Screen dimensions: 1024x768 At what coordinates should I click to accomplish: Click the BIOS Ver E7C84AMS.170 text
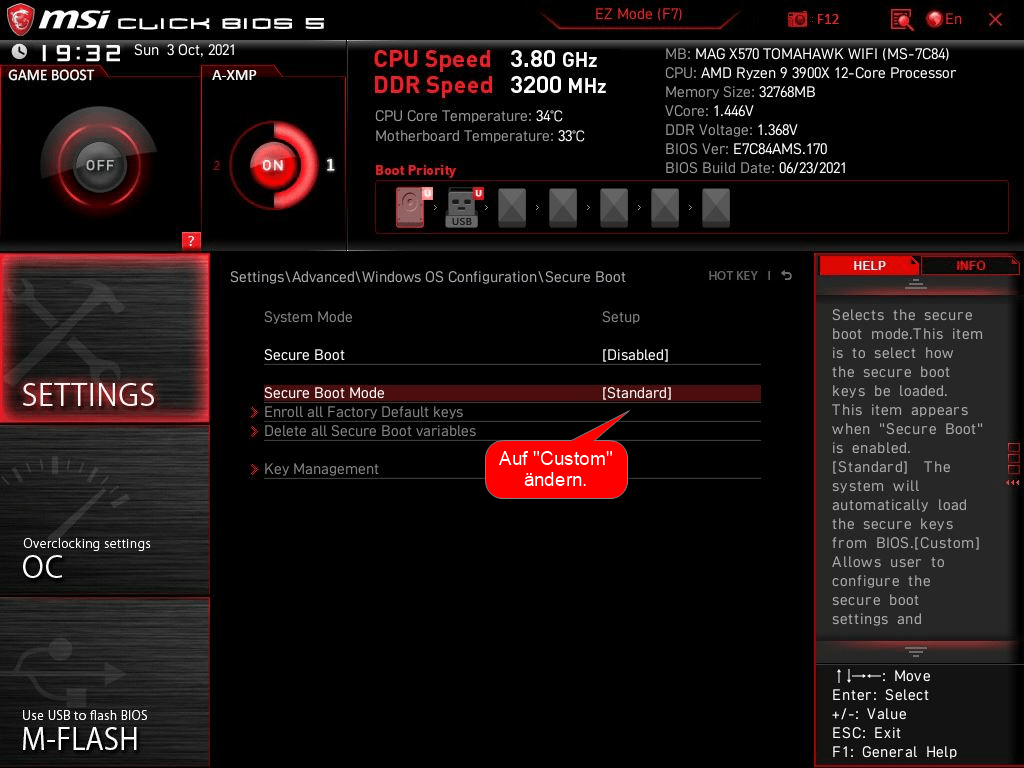[746, 149]
